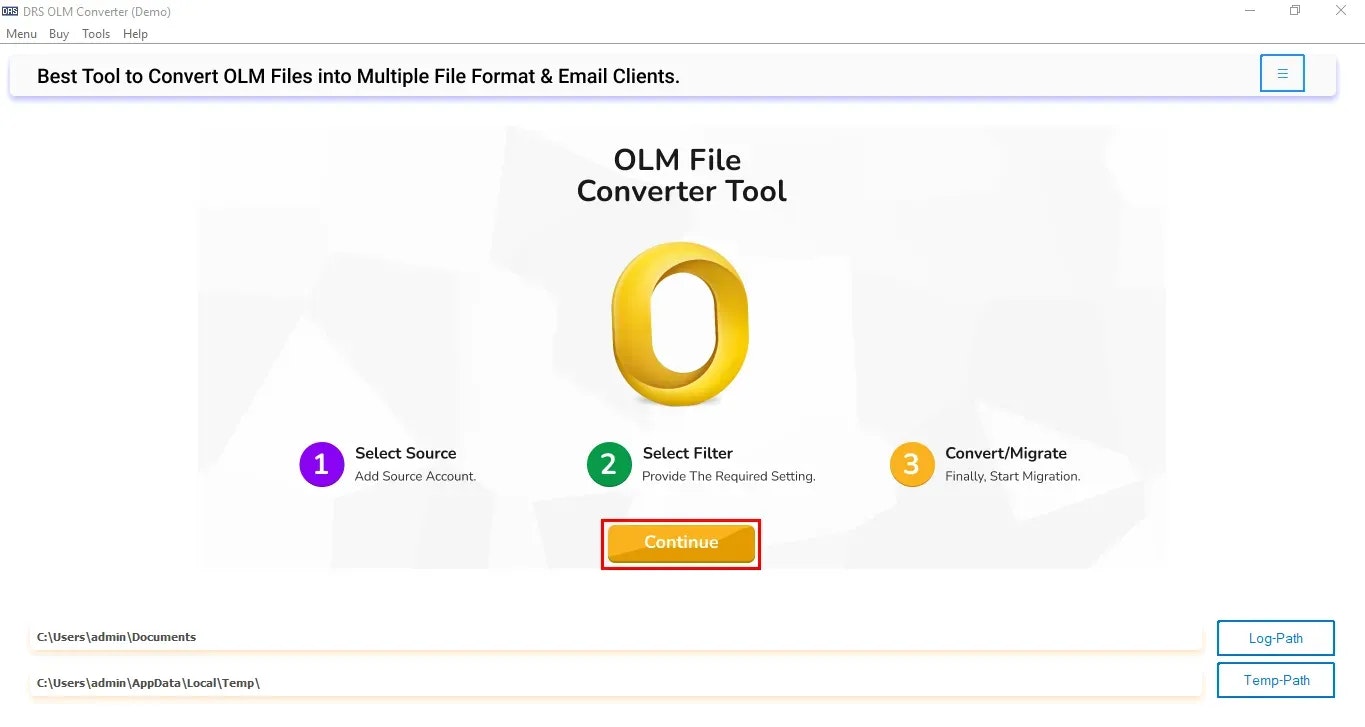Click the Log-Path button
This screenshot has height=727, width=1365.
[1276, 638]
